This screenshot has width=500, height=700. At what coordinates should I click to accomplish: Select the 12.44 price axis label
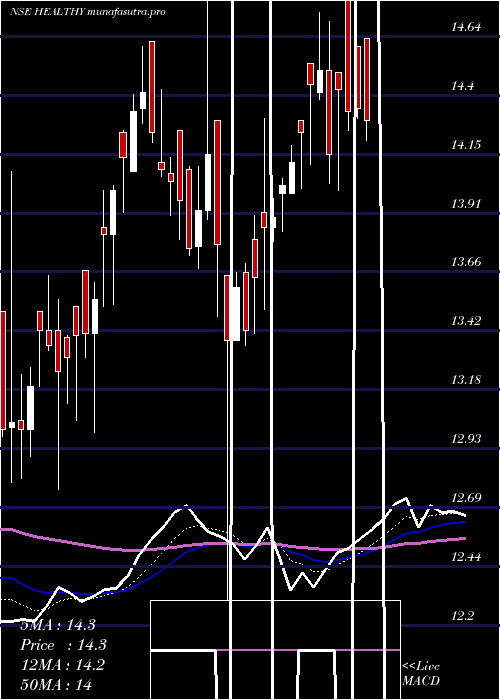click(466, 556)
